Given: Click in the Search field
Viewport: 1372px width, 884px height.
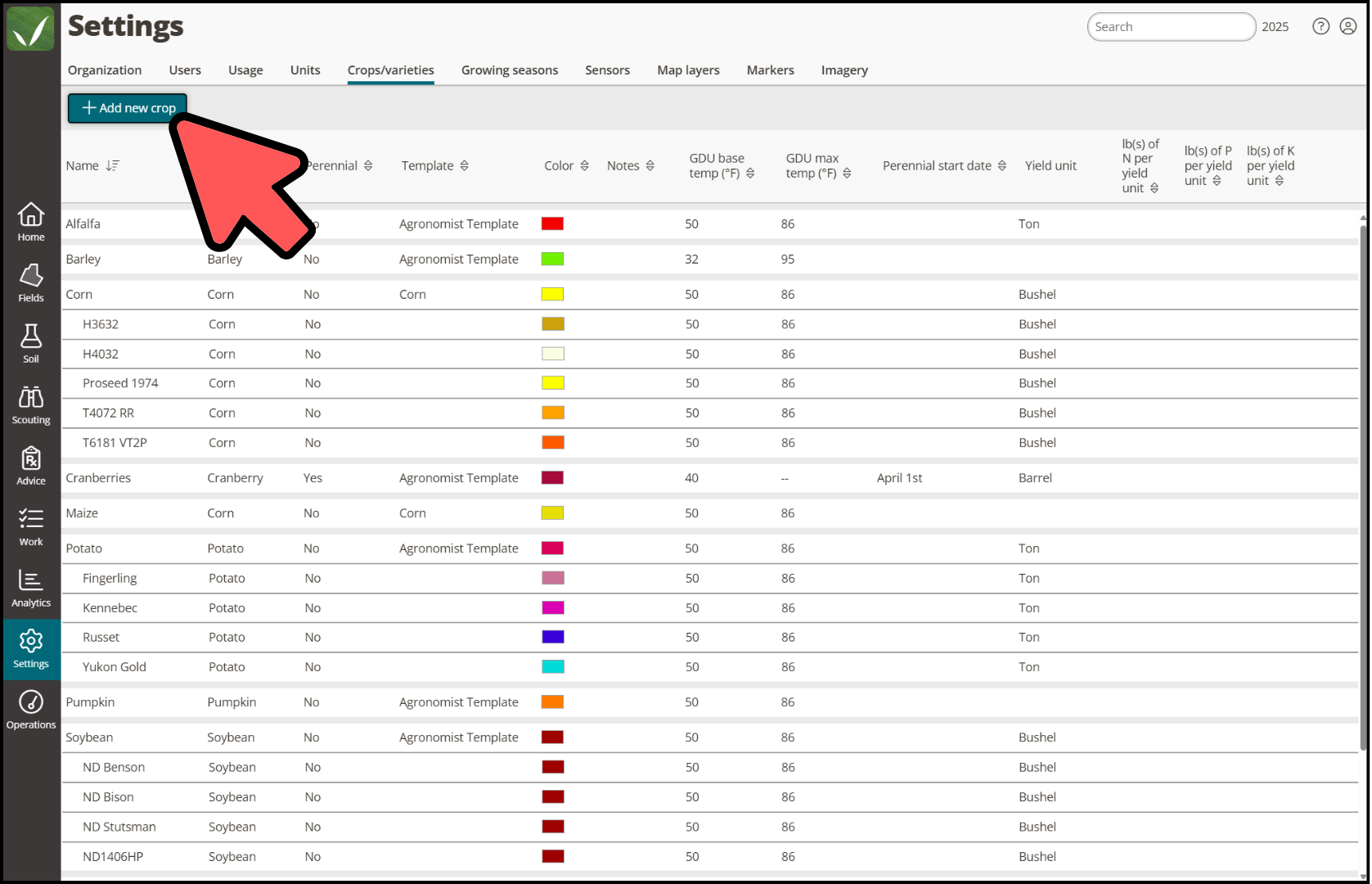Looking at the screenshot, I should click(x=1171, y=26).
